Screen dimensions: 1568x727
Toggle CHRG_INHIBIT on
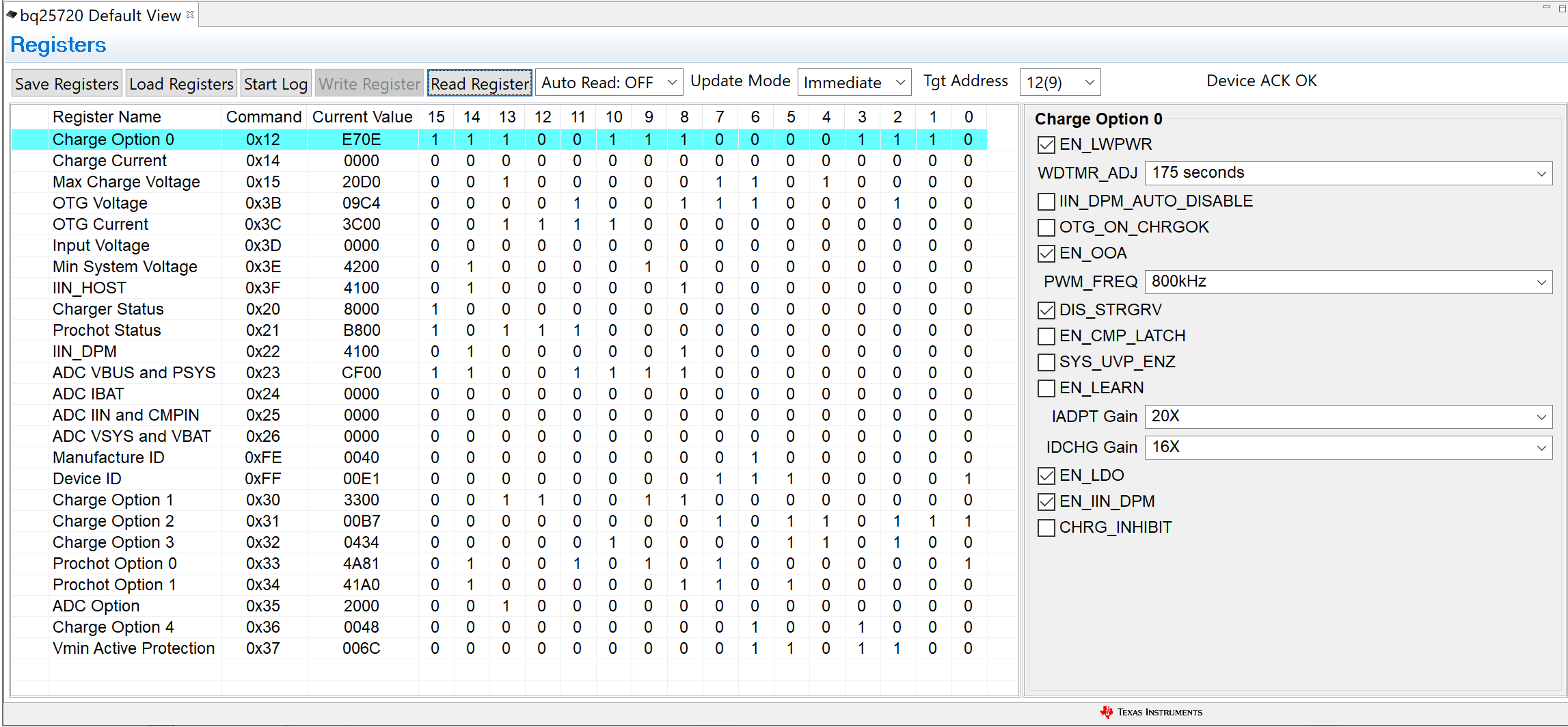(1046, 527)
